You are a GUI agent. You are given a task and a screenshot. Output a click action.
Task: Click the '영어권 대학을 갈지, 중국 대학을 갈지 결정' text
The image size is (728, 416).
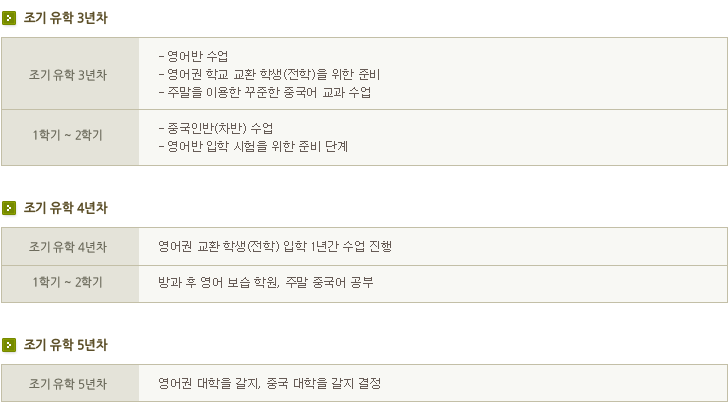point(270,383)
